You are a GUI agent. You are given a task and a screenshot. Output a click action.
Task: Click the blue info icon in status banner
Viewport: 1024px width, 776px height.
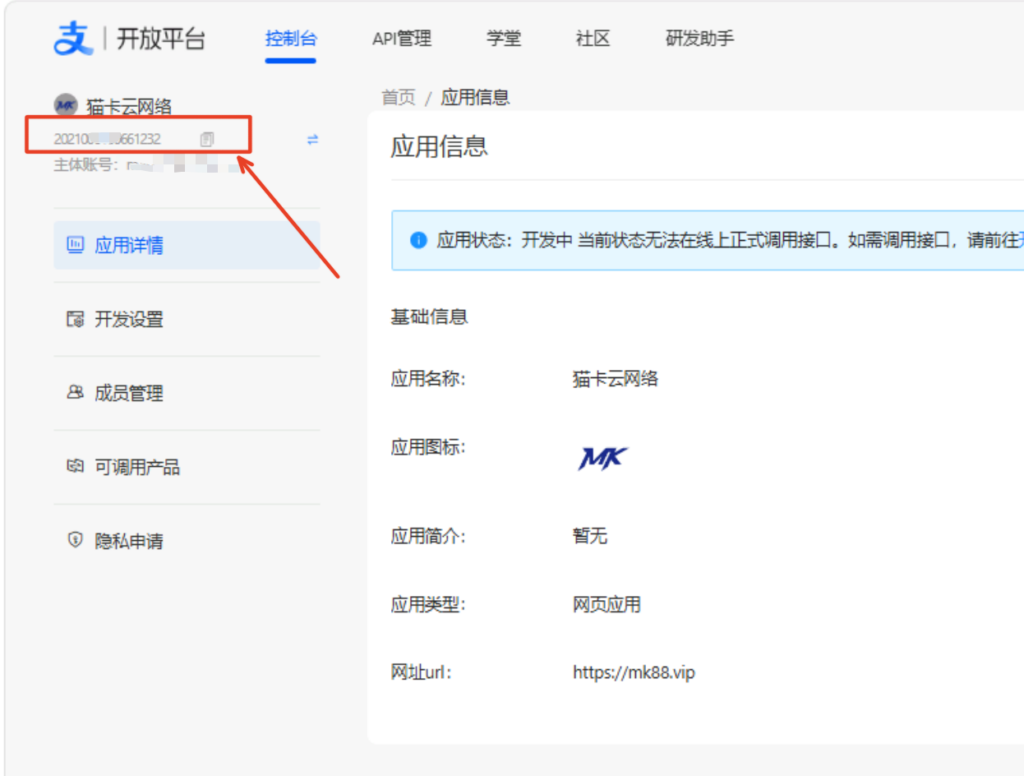(418, 240)
